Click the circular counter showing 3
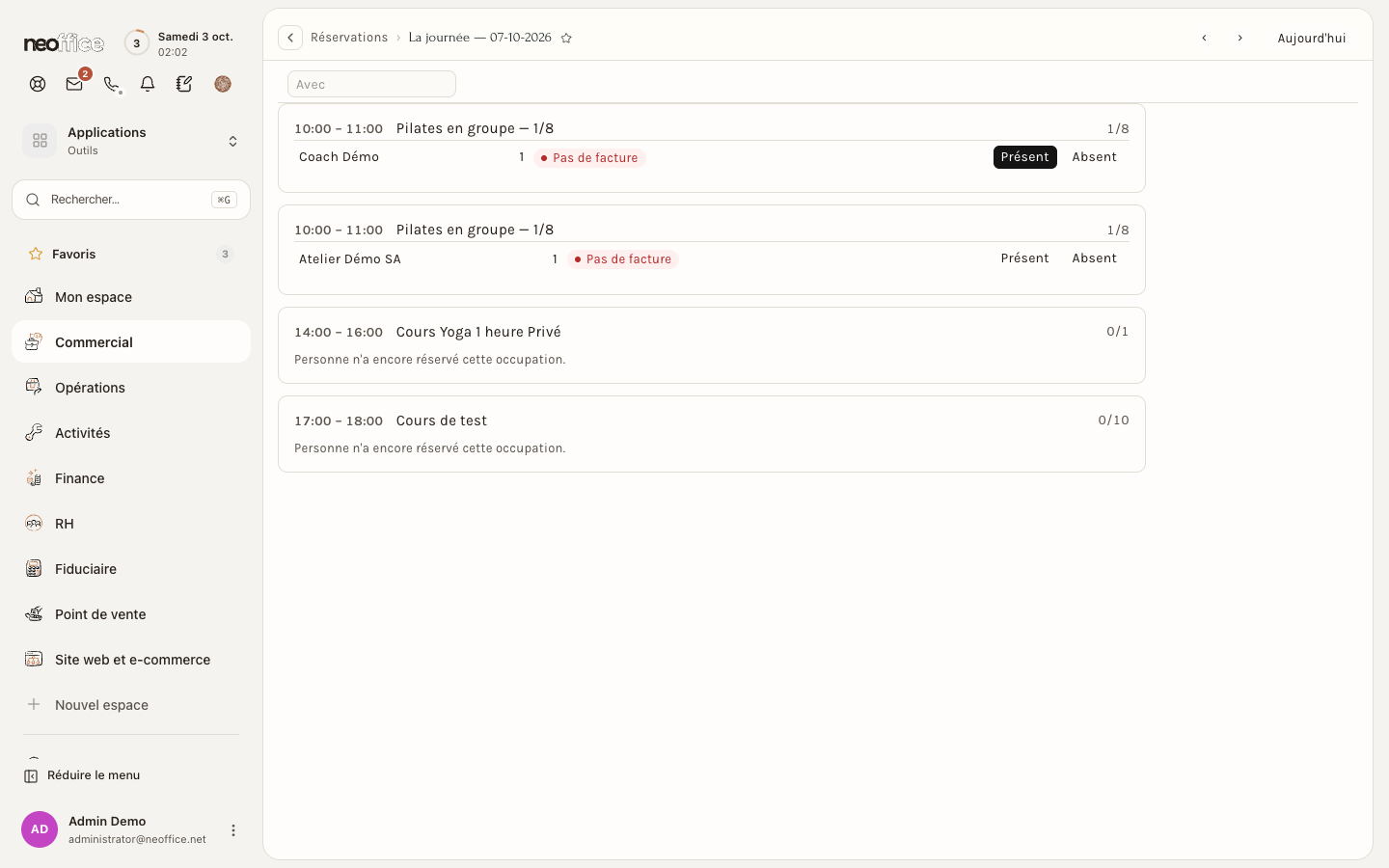Image resolution: width=1389 pixels, height=868 pixels. [137, 42]
